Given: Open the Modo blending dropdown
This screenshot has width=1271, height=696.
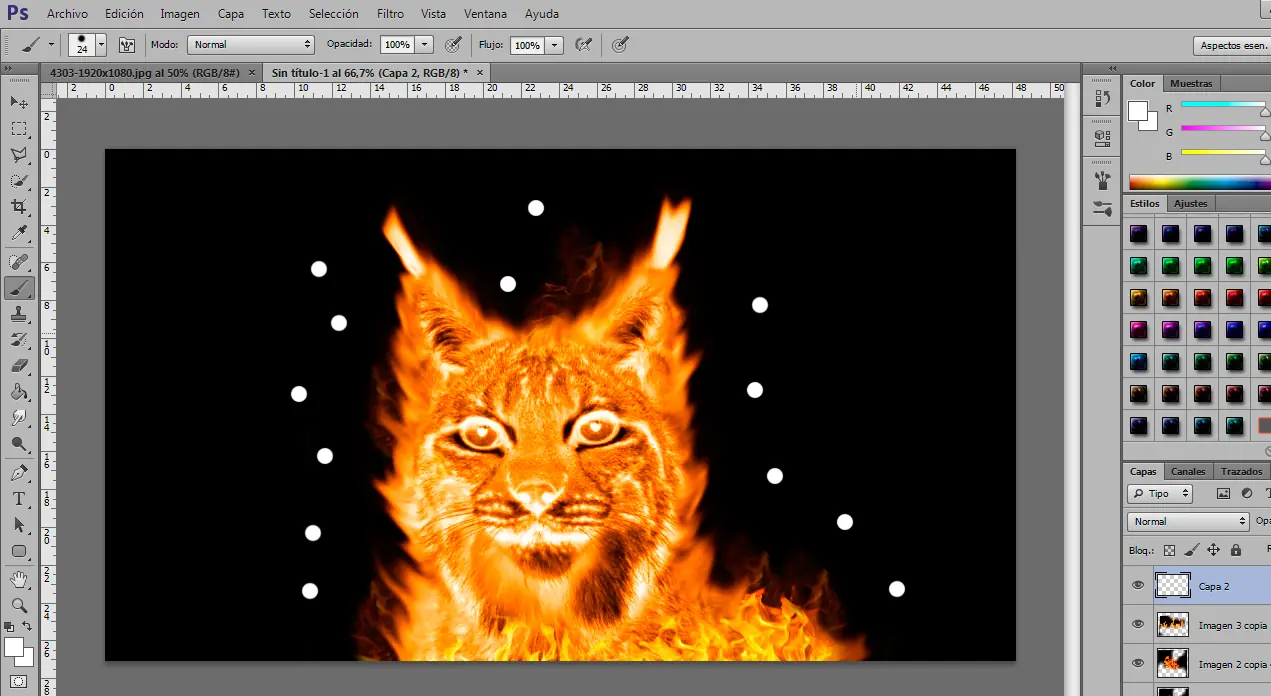Looking at the screenshot, I should click(x=251, y=45).
